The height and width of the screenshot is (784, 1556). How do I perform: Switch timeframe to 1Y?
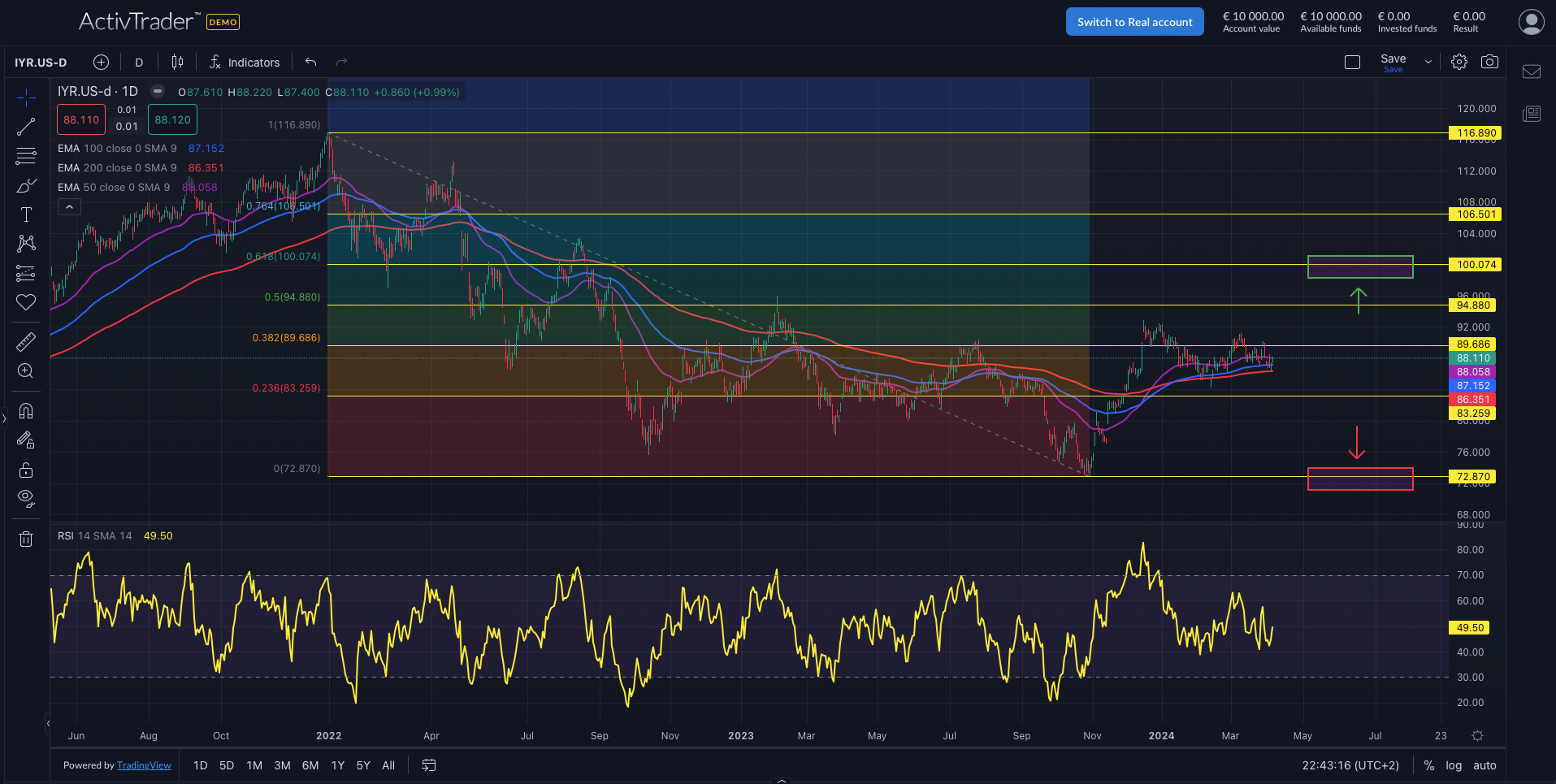(337, 765)
